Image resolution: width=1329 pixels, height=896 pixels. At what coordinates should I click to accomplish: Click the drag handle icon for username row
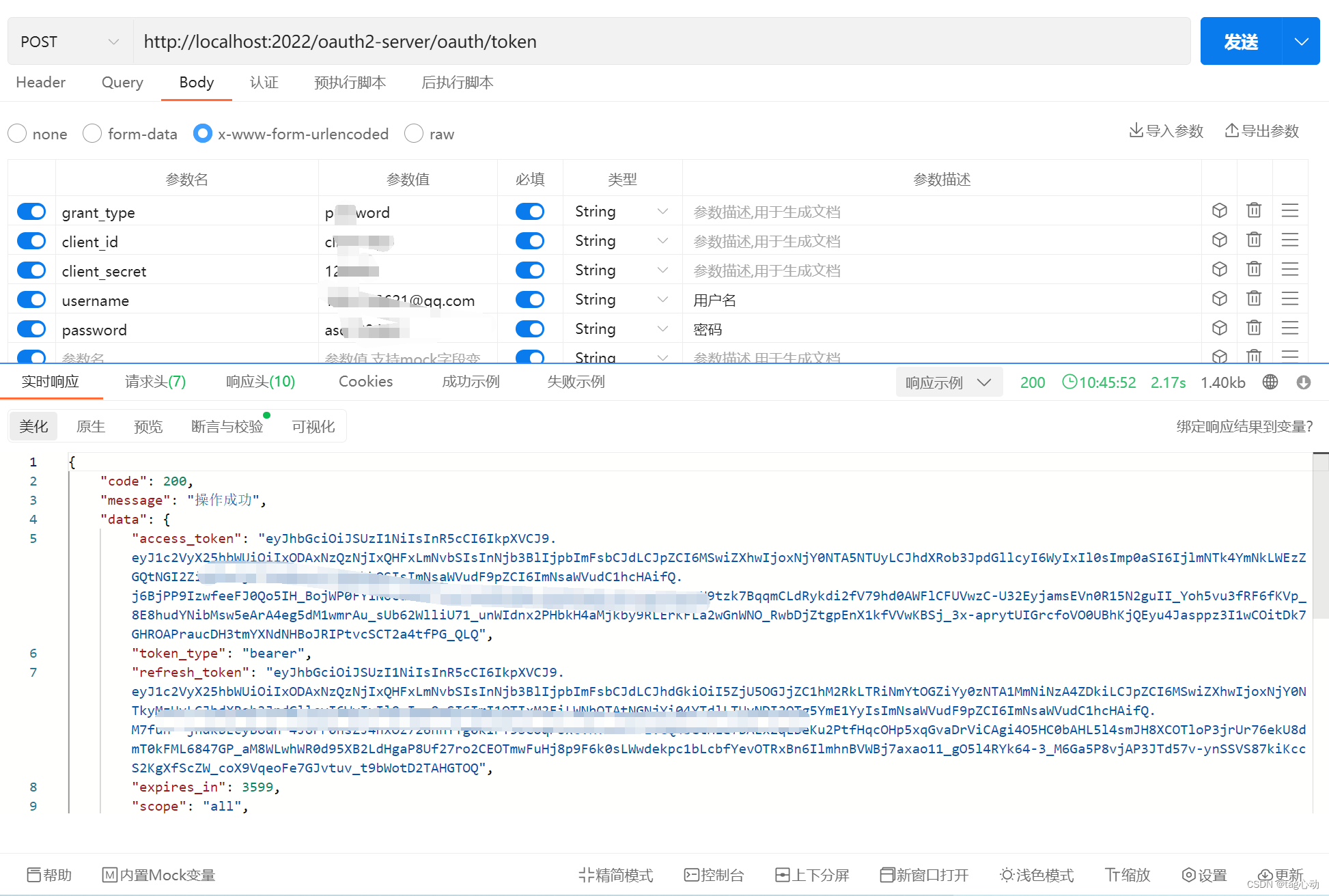tap(1289, 299)
